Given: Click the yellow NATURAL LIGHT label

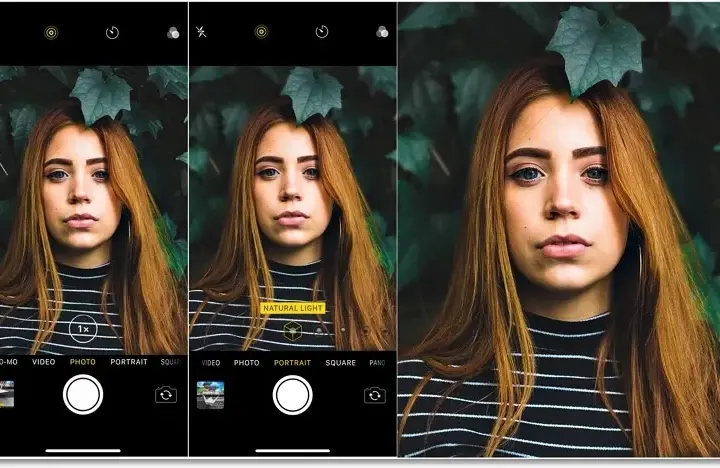Looking at the screenshot, I should click(x=293, y=308).
